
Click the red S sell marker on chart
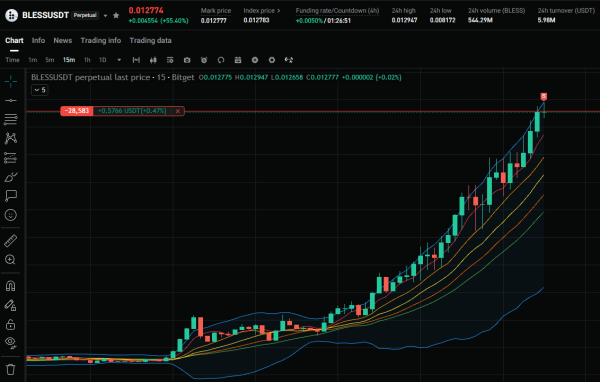pos(543,96)
